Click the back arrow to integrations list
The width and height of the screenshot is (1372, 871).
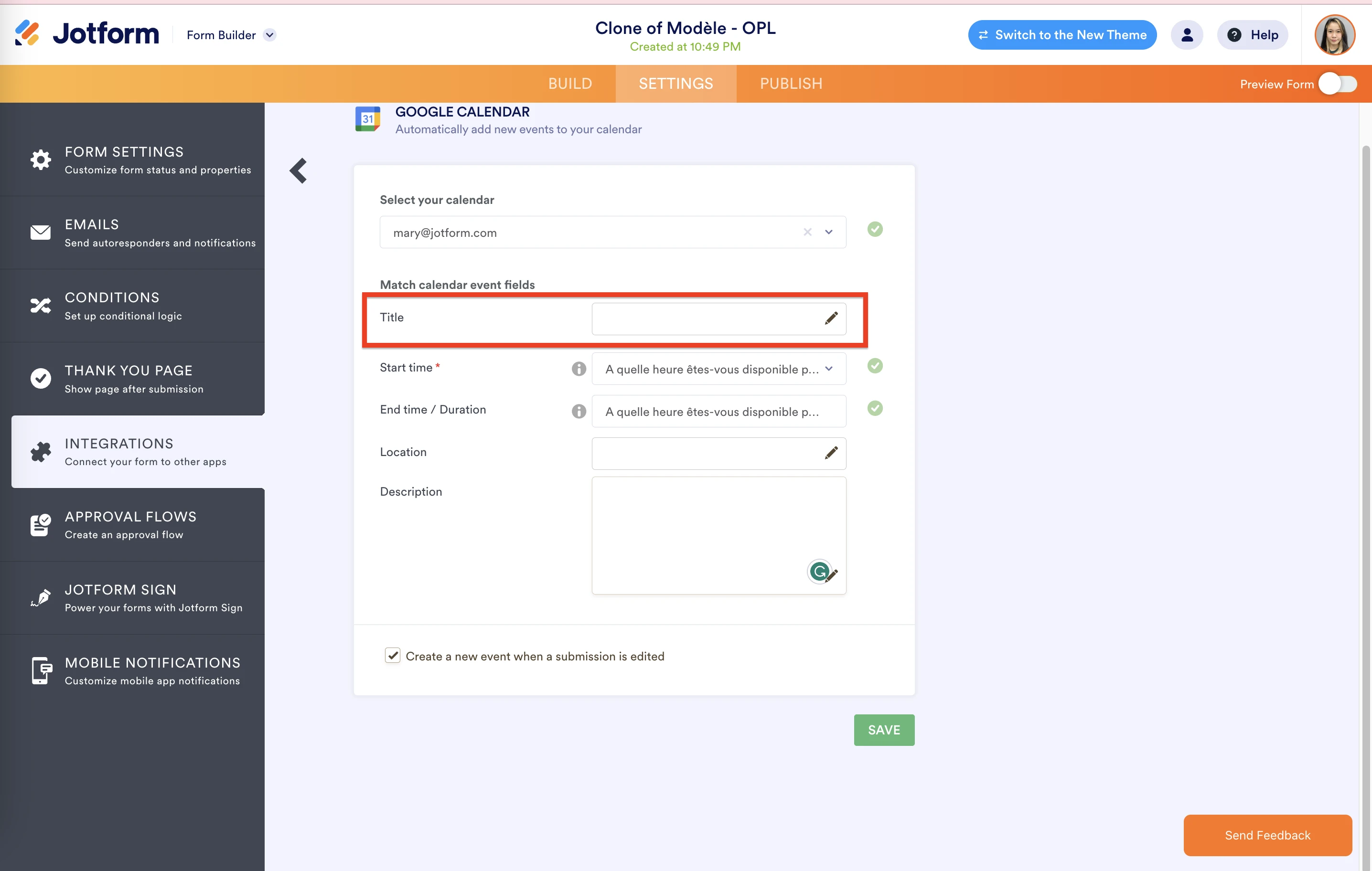(x=298, y=170)
